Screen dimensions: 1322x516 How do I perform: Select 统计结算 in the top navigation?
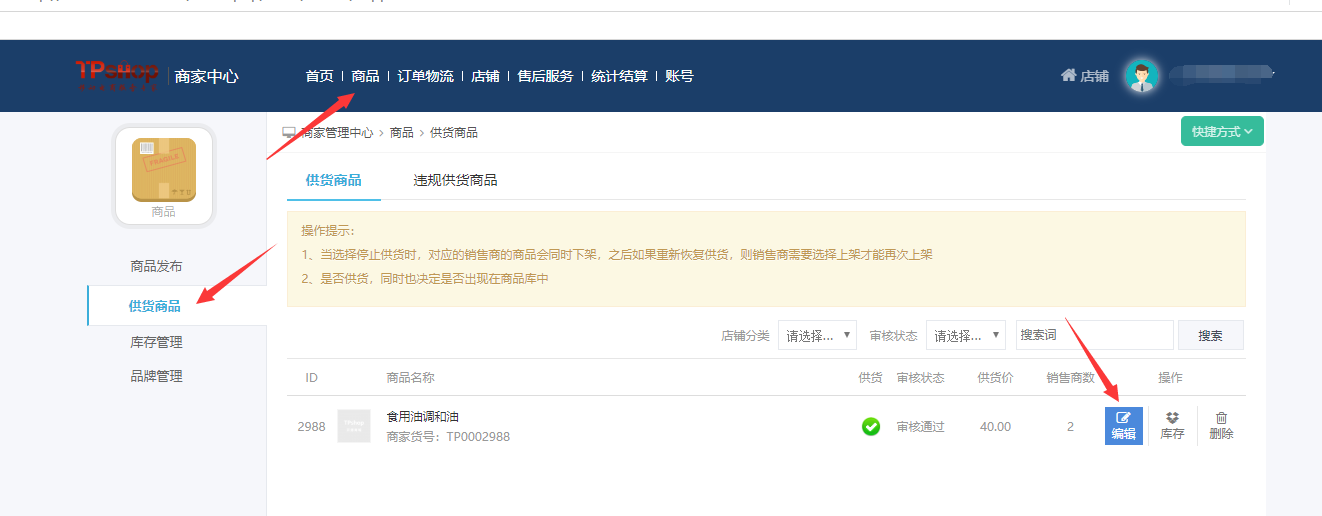click(x=619, y=76)
